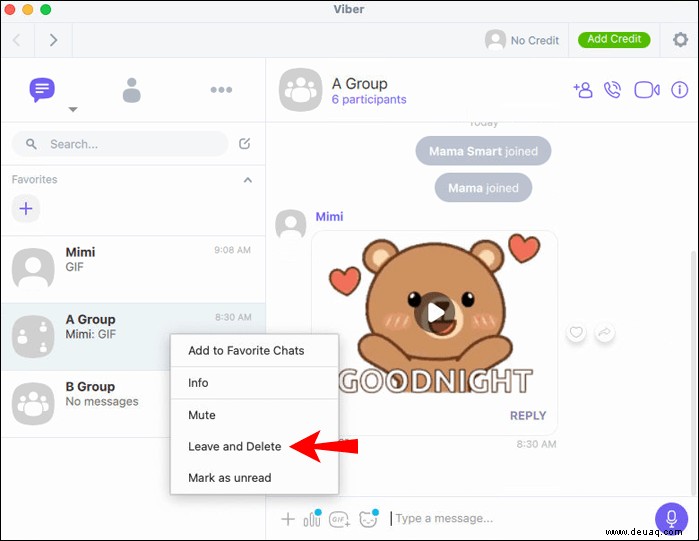The width and height of the screenshot is (699, 541).
Task: Open the Contacts tab icon
Action: click(132, 90)
